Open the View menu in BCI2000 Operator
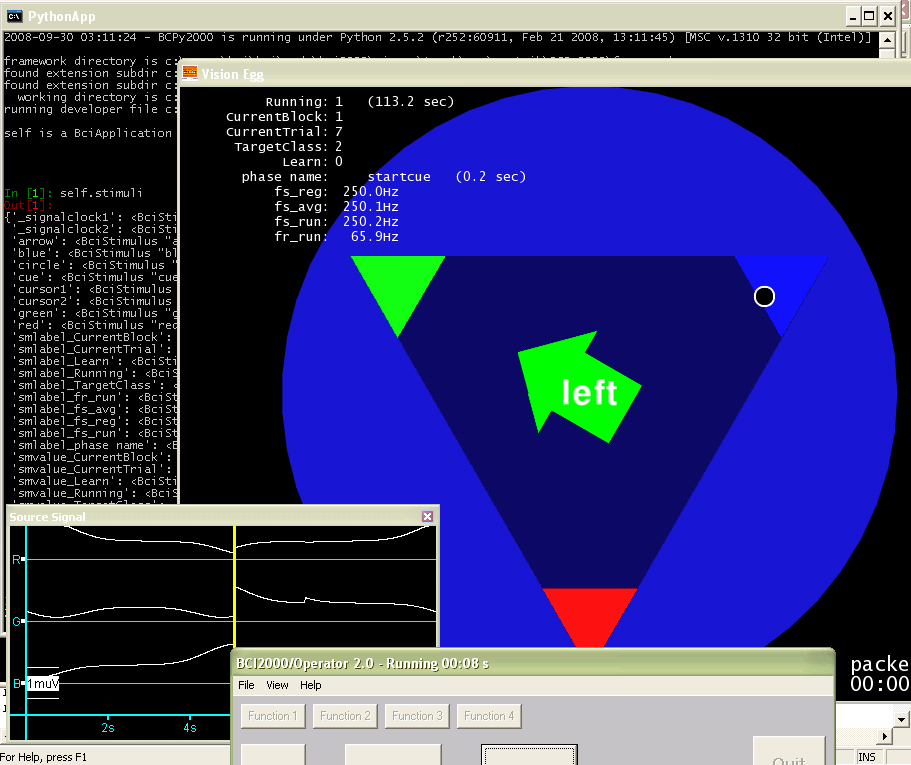 coord(277,685)
